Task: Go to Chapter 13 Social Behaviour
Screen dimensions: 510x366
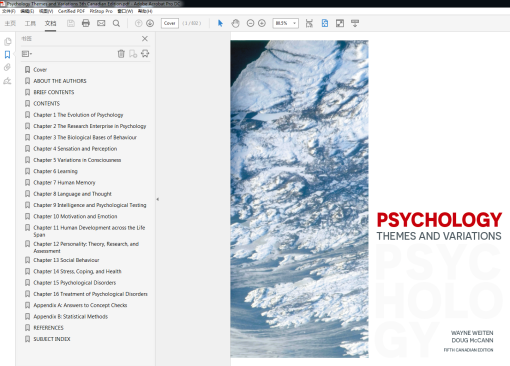Action: pyautogui.click(x=66, y=260)
